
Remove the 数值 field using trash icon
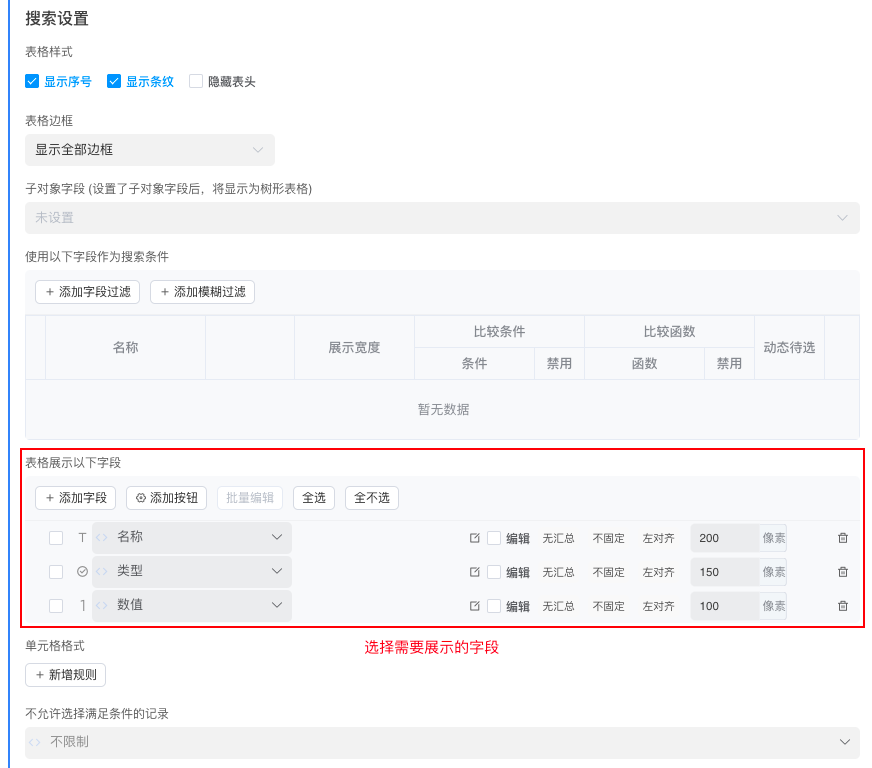[842, 606]
